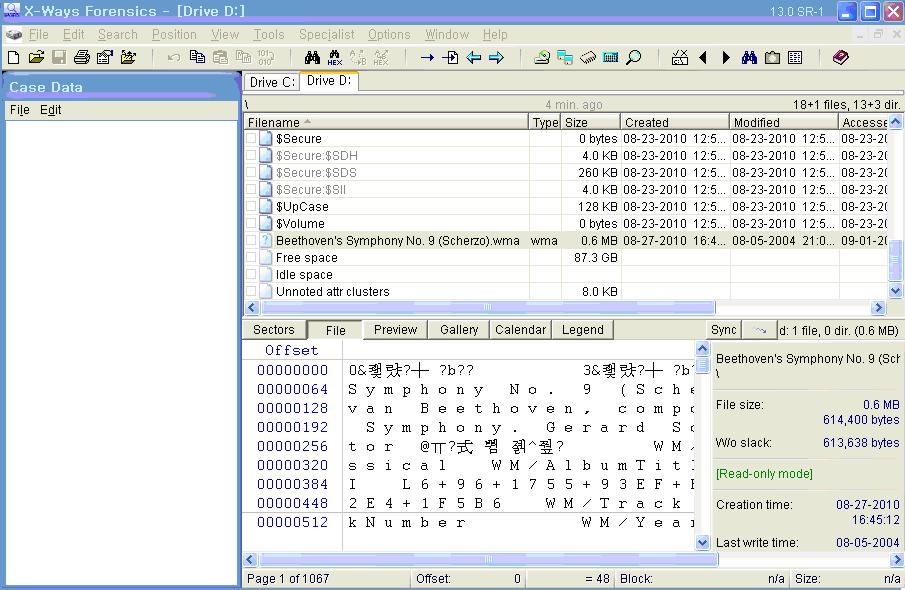The width and height of the screenshot is (905, 590).
Task: Open the Calendar view button
Action: [x=520, y=330]
